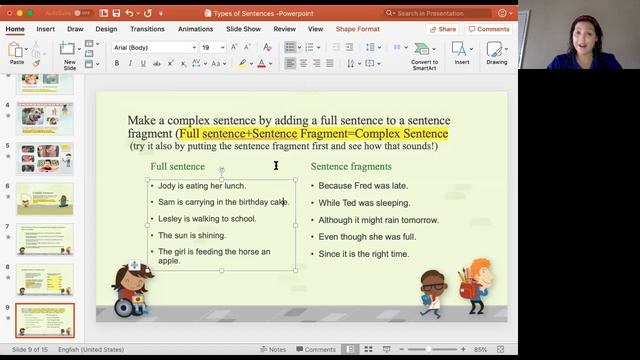The height and width of the screenshot is (360, 640).
Task: Decrease list indent level
Action: 336,47
